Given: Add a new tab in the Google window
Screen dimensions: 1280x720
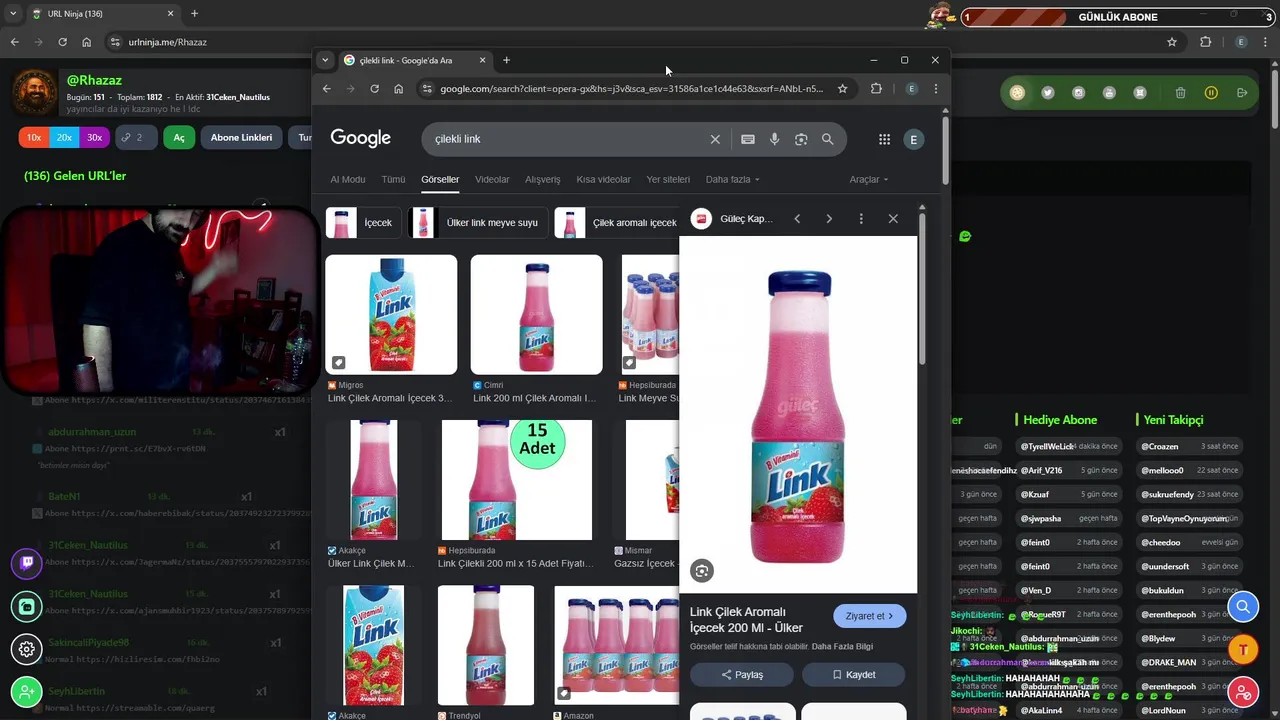Looking at the screenshot, I should point(506,60).
